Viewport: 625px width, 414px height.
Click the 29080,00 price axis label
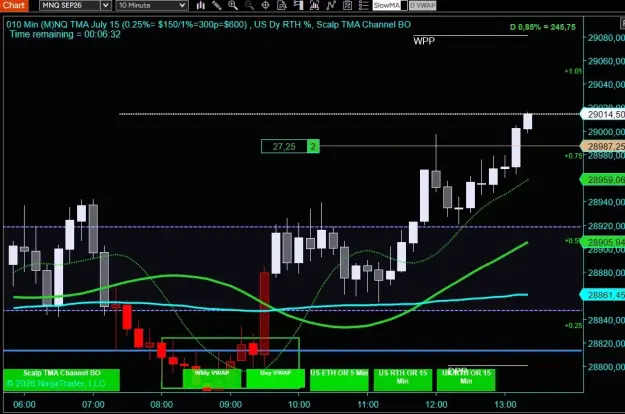point(606,38)
